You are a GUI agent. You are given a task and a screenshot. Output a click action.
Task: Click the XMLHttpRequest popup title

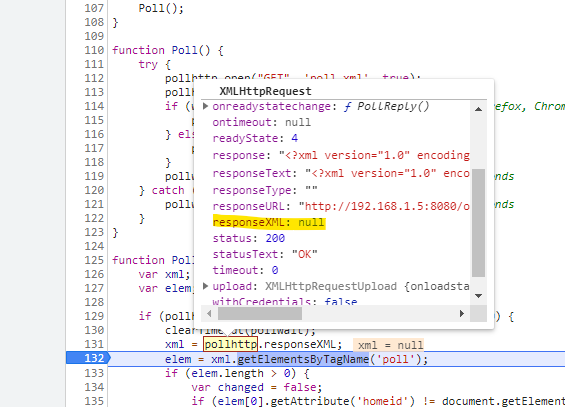tap(265, 91)
